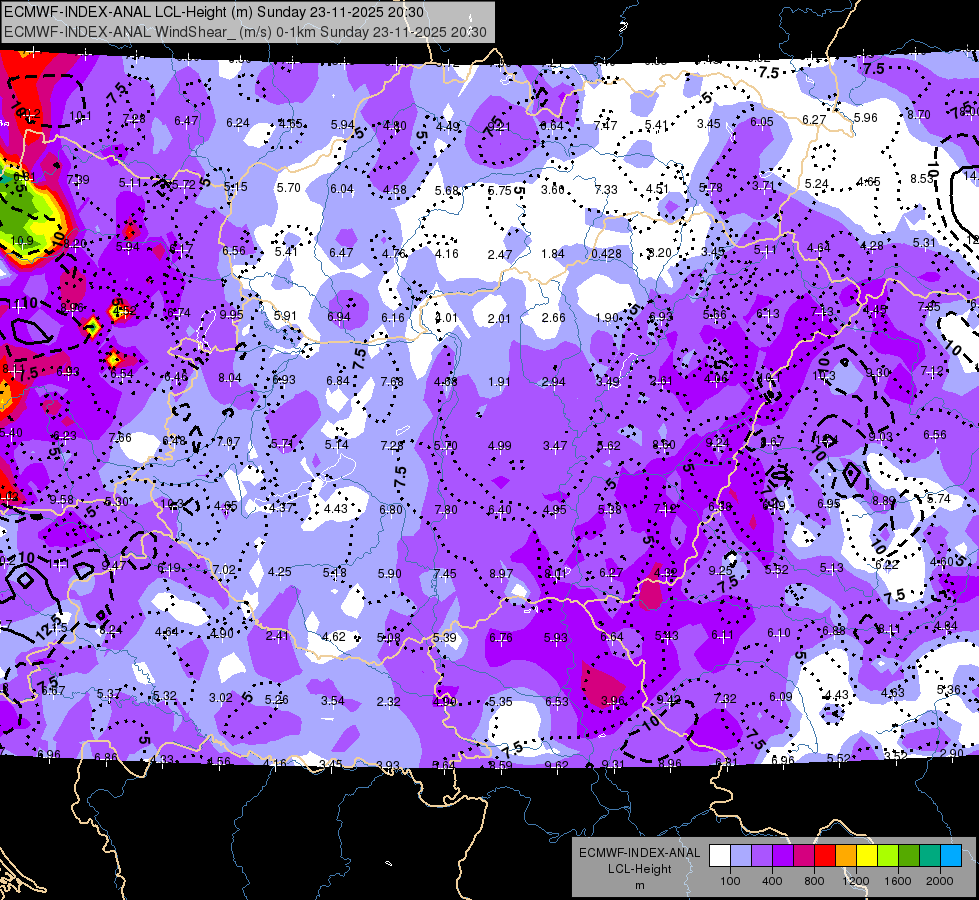Click the grid value 8.97
Image resolution: width=979 pixels, height=900 pixels.
coord(501,573)
